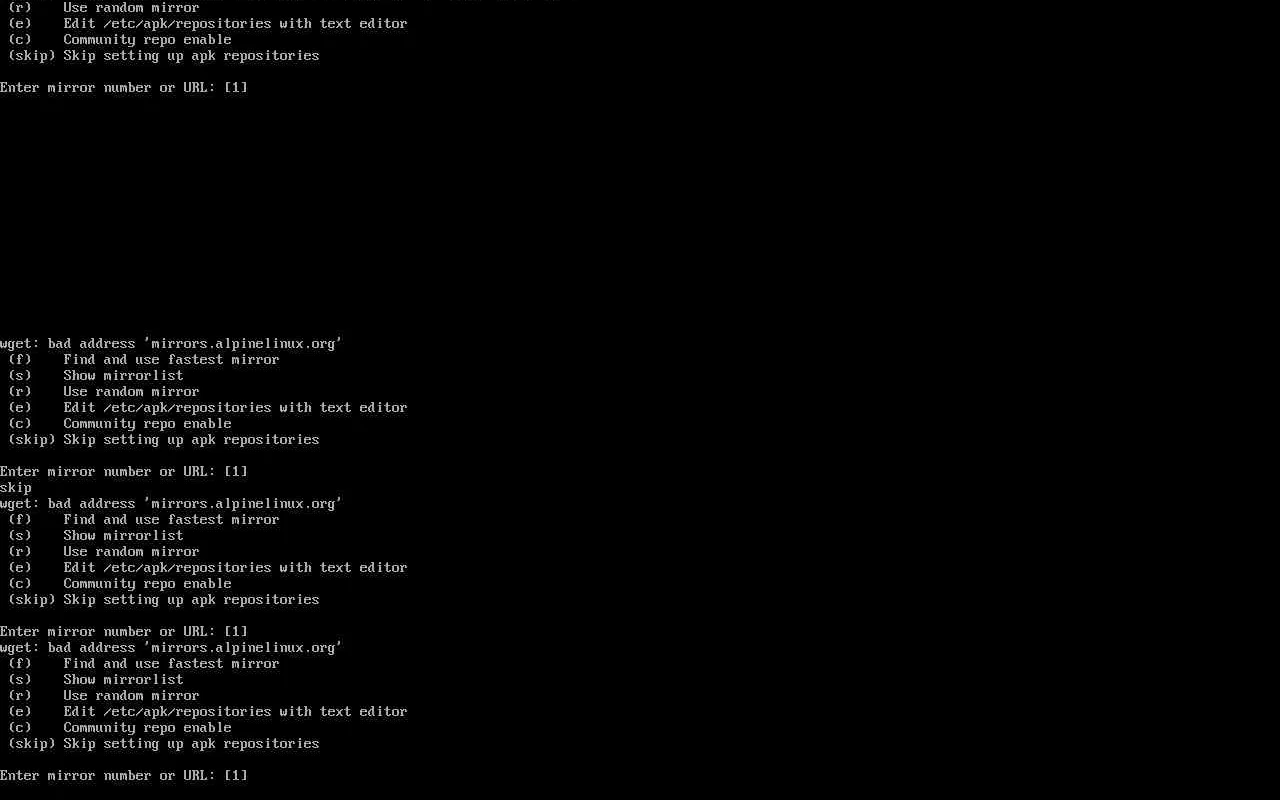Pick "(f) Find and use fastest mirror" in last menu
The height and width of the screenshot is (800, 1280).
144,664
